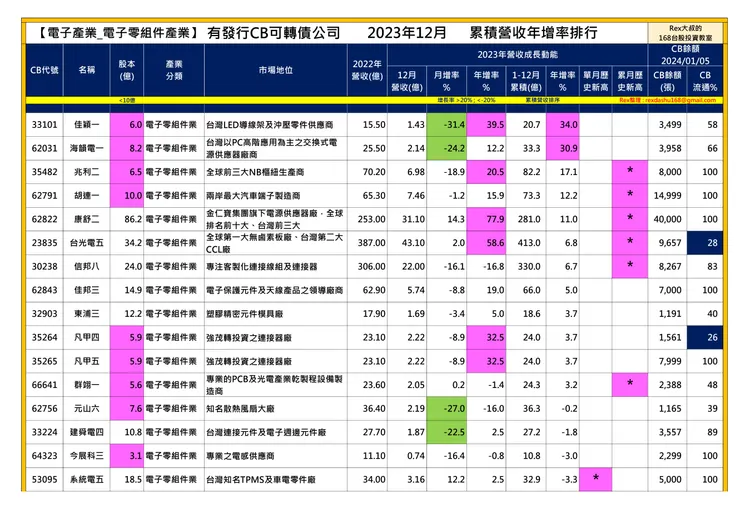Click CB code 33224
The width and height of the screenshot is (740, 523).
44,432
